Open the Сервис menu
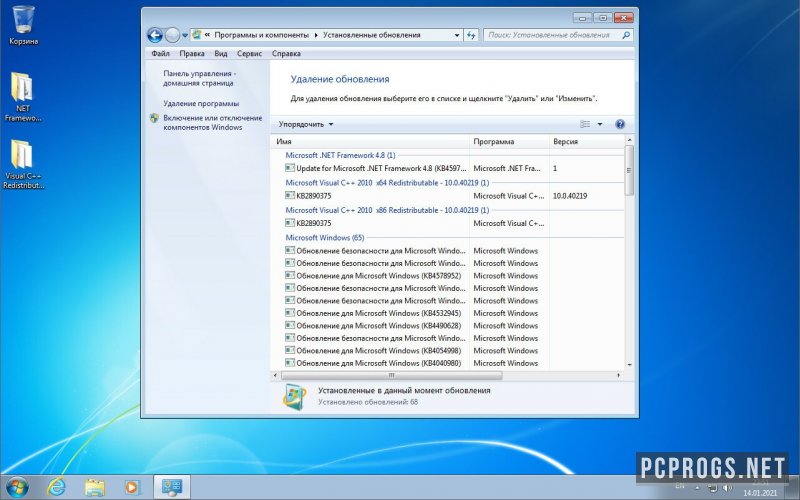Viewport: 800px width, 500px height. point(249,53)
